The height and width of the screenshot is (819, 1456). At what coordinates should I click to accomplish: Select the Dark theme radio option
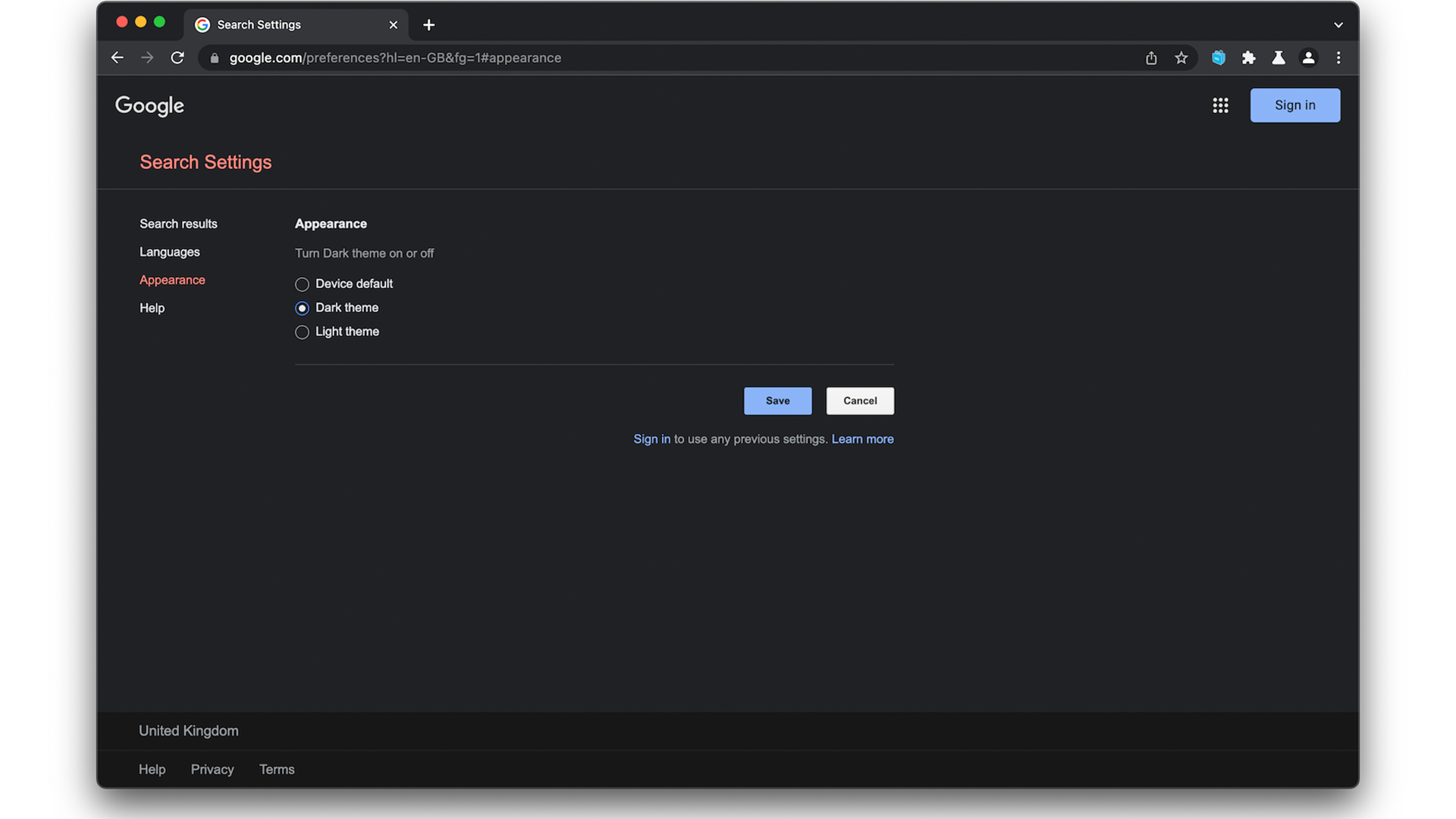(302, 308)
